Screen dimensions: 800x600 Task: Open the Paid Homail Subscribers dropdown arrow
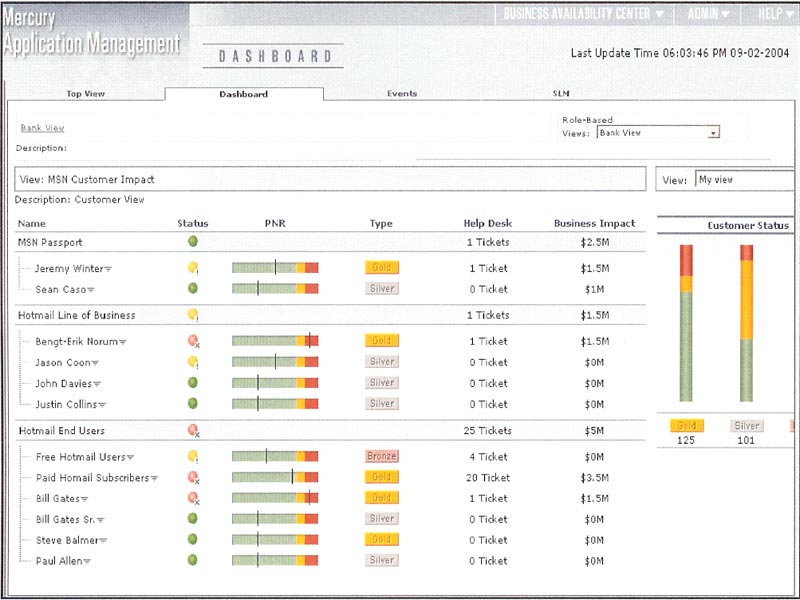click(x=154, y=479)
